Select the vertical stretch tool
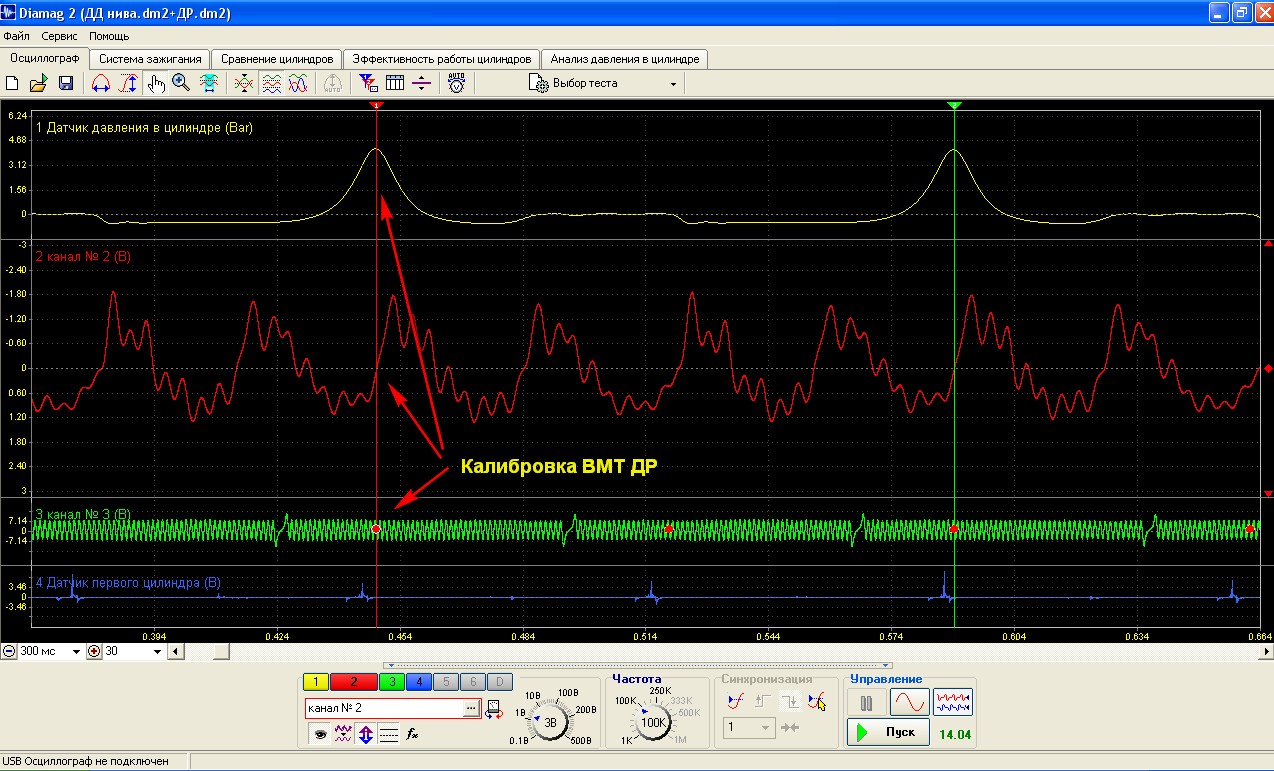Viewport: 1274px width, 771px height. point(128,84)
